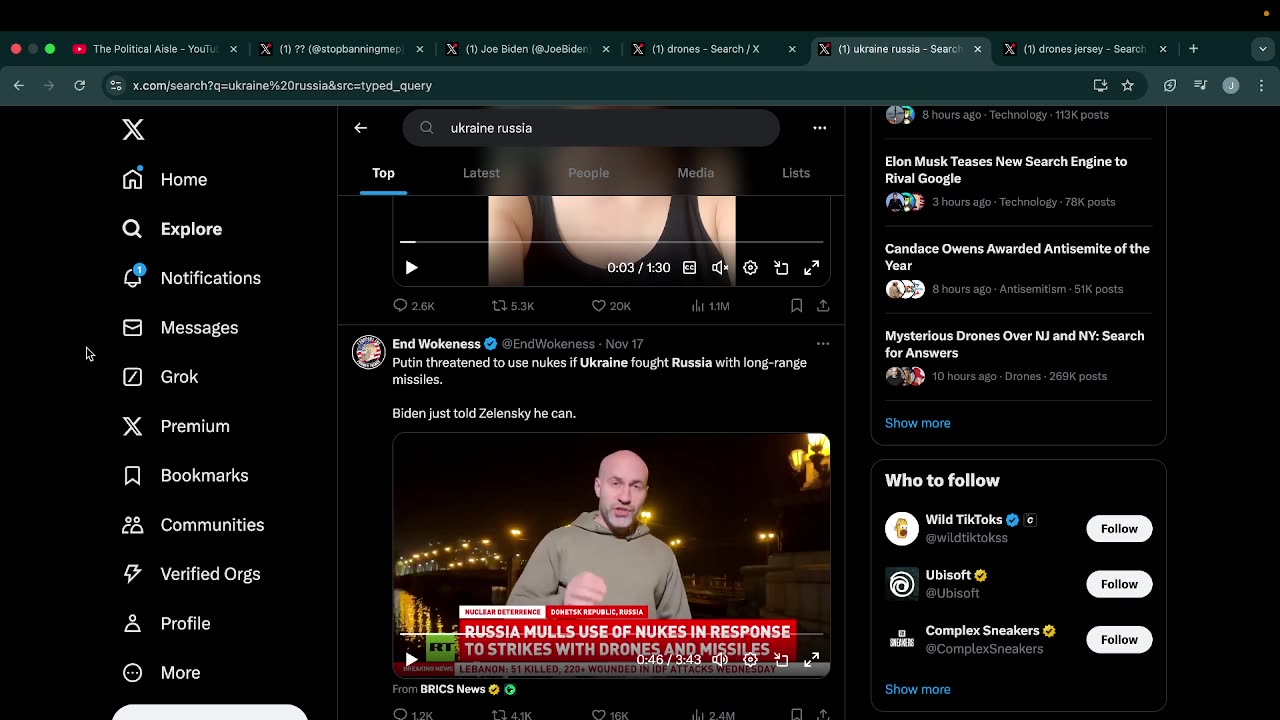Show more trending stories
The height and width of the screenshot is (720, 1280).
[x=918, y=423]
